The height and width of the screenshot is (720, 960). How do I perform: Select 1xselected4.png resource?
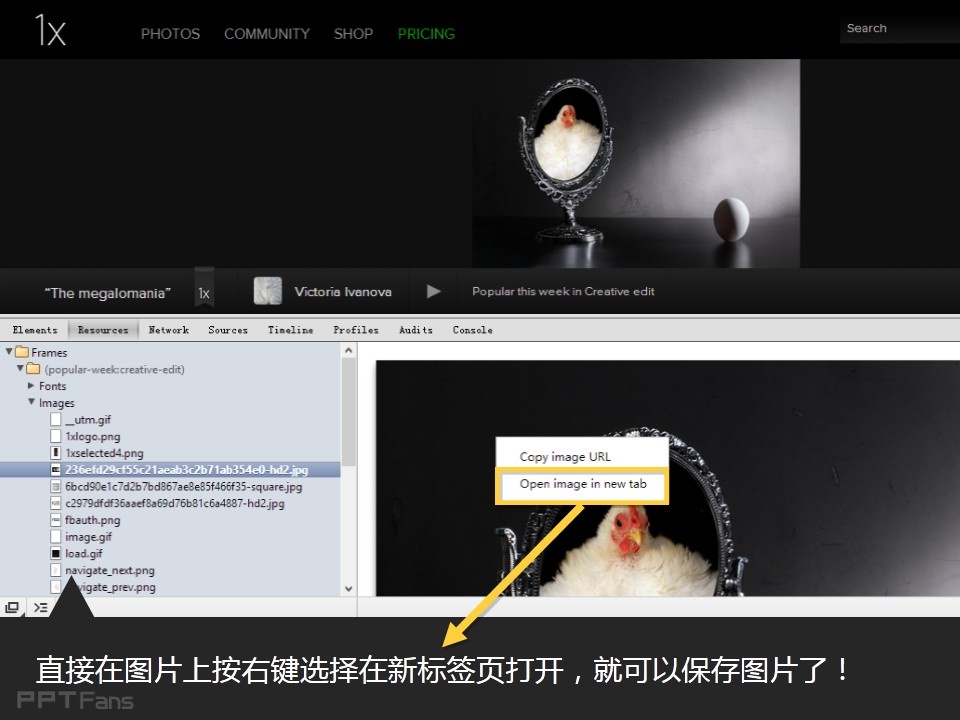(104, 453)
